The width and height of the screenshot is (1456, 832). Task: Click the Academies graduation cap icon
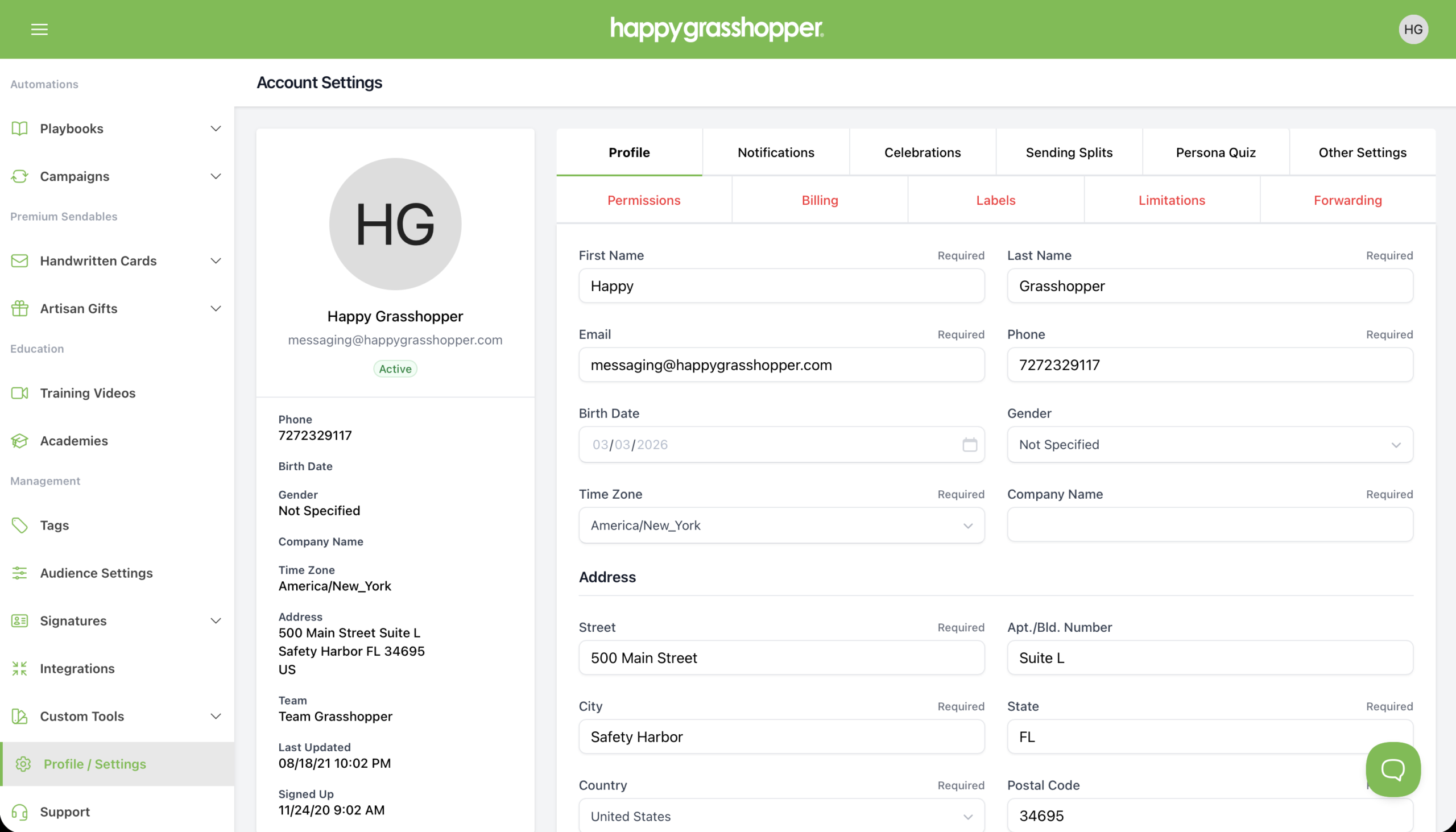point(19,441)
